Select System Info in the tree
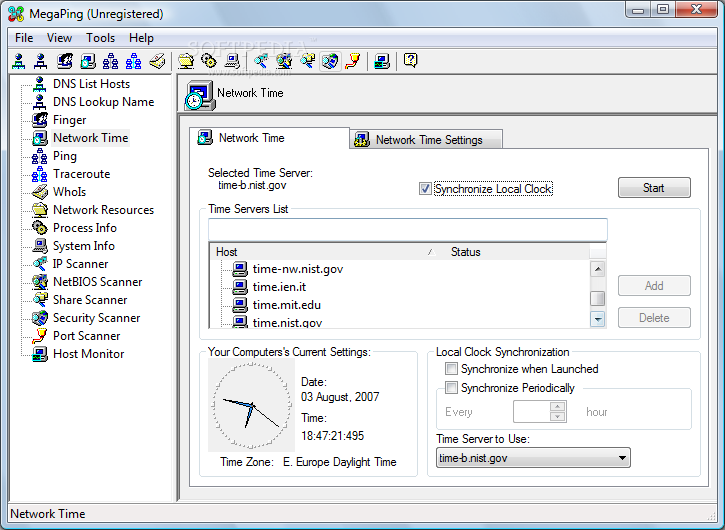 click(x=84, y=246)
